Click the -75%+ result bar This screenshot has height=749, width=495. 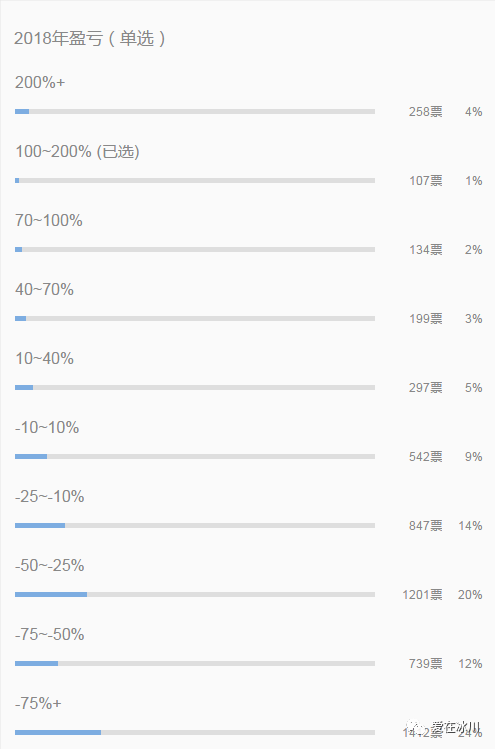point(195,732)
